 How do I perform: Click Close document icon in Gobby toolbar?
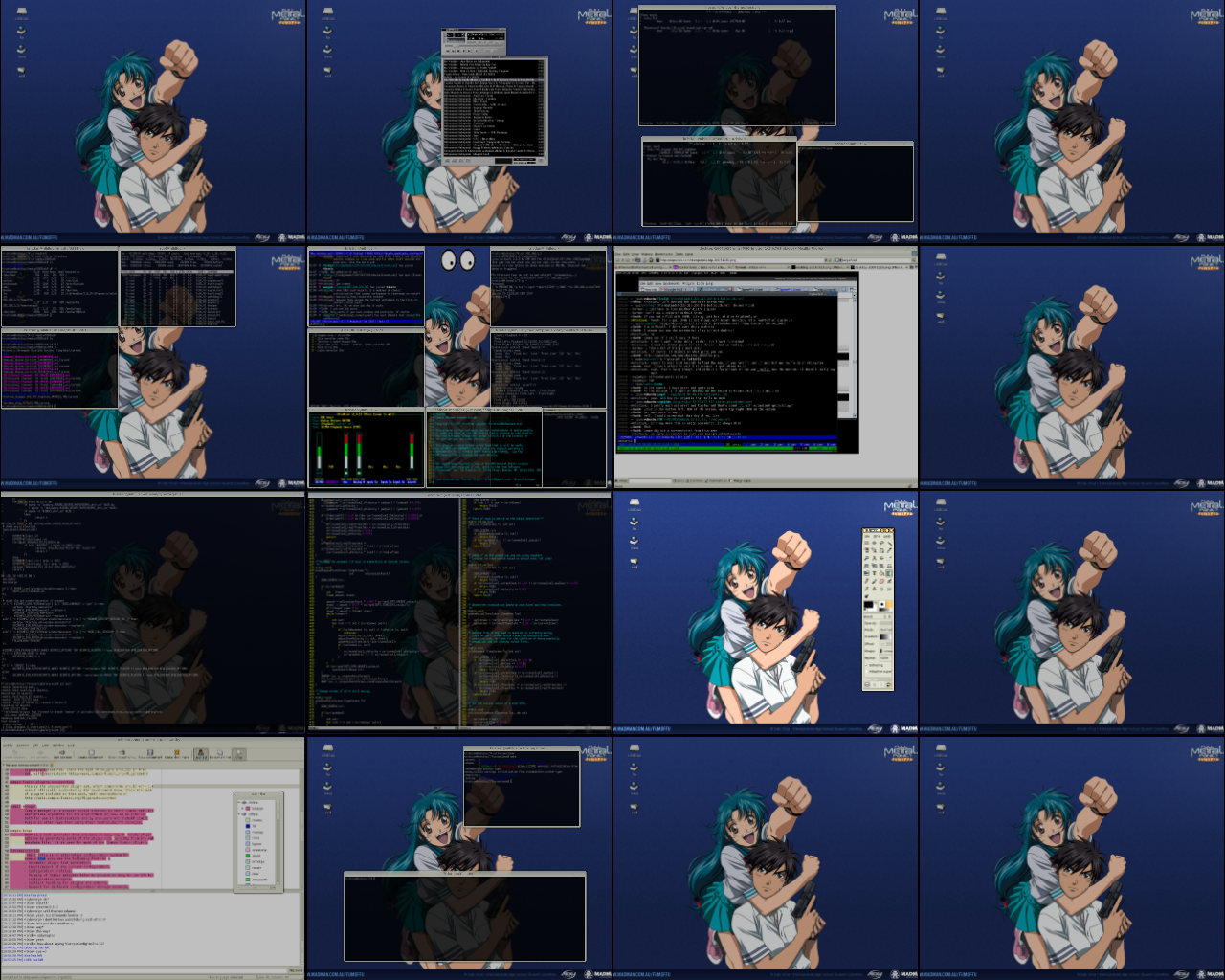tap(177, 754)
